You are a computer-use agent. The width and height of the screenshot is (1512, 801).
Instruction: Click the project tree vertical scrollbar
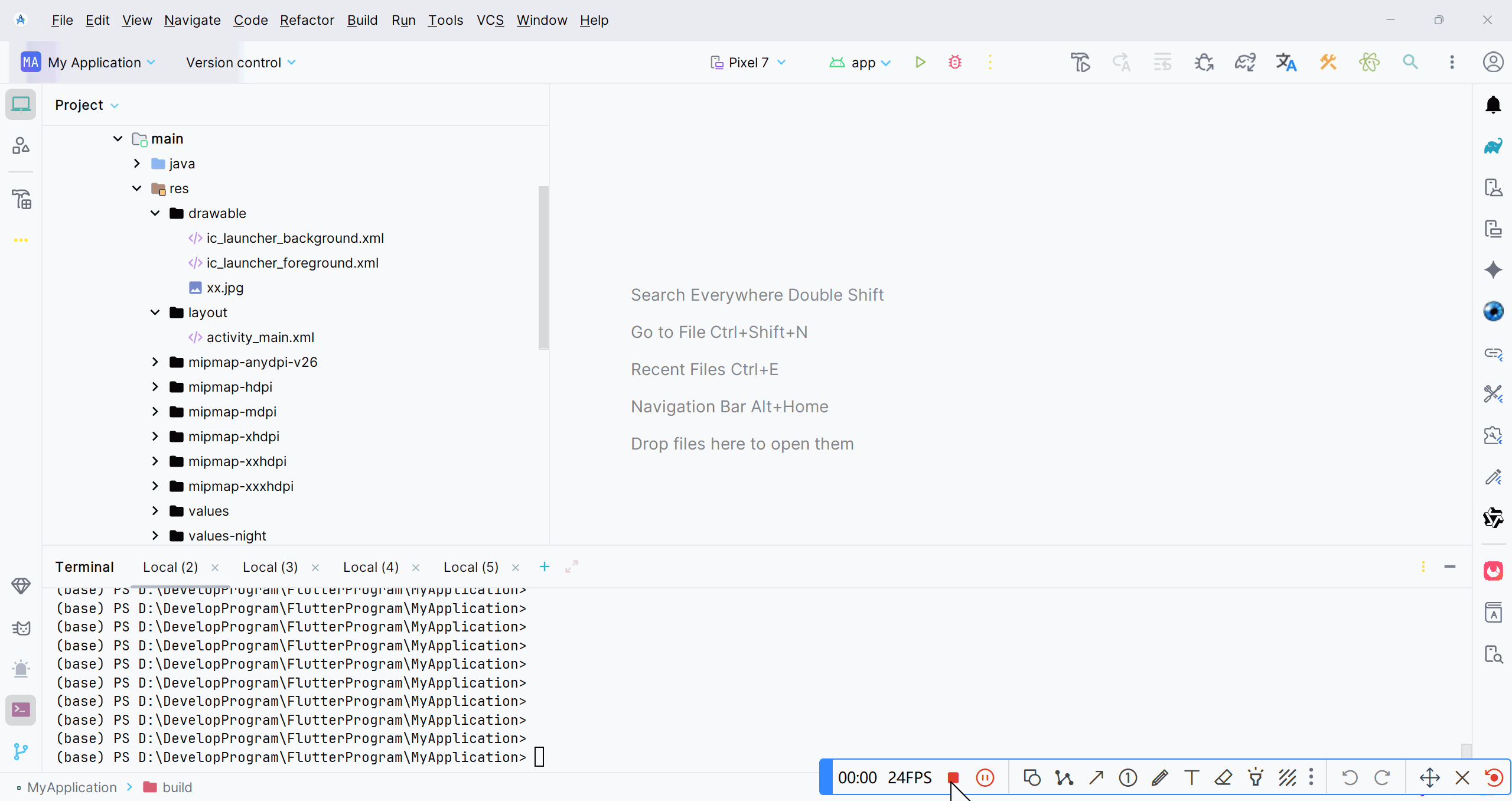point(543,267)
